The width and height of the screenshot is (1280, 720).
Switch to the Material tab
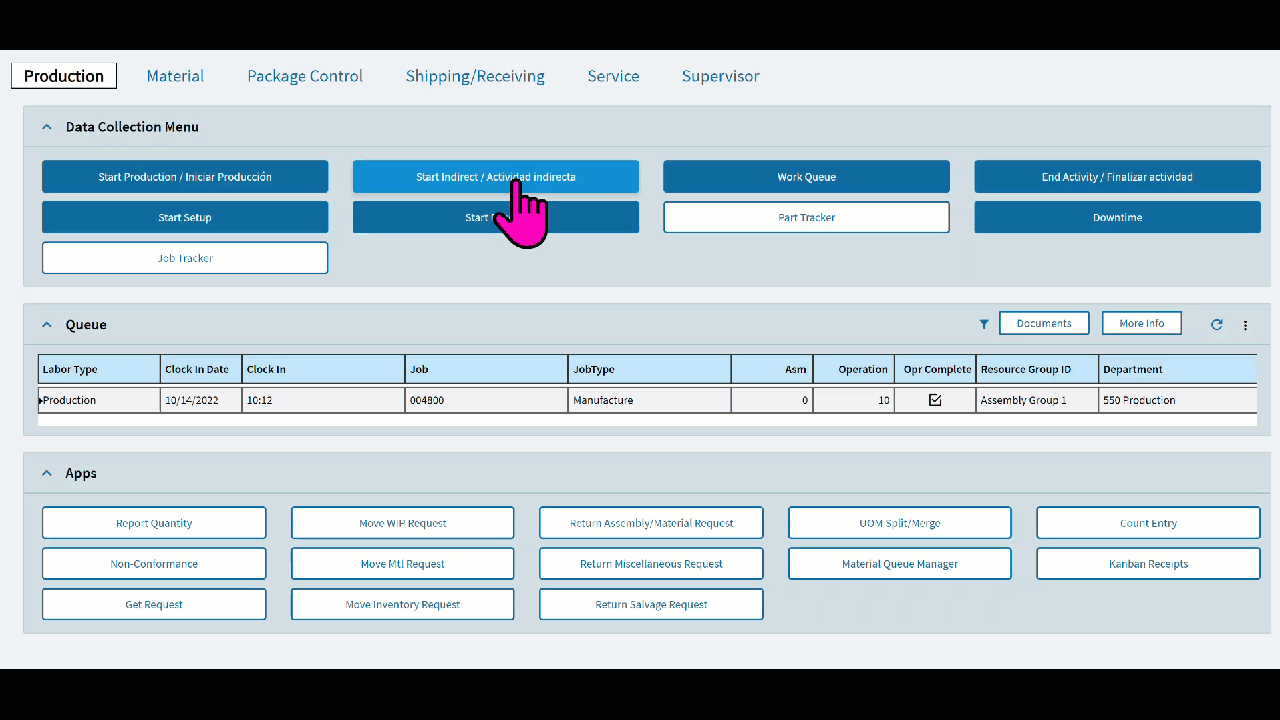175,76
